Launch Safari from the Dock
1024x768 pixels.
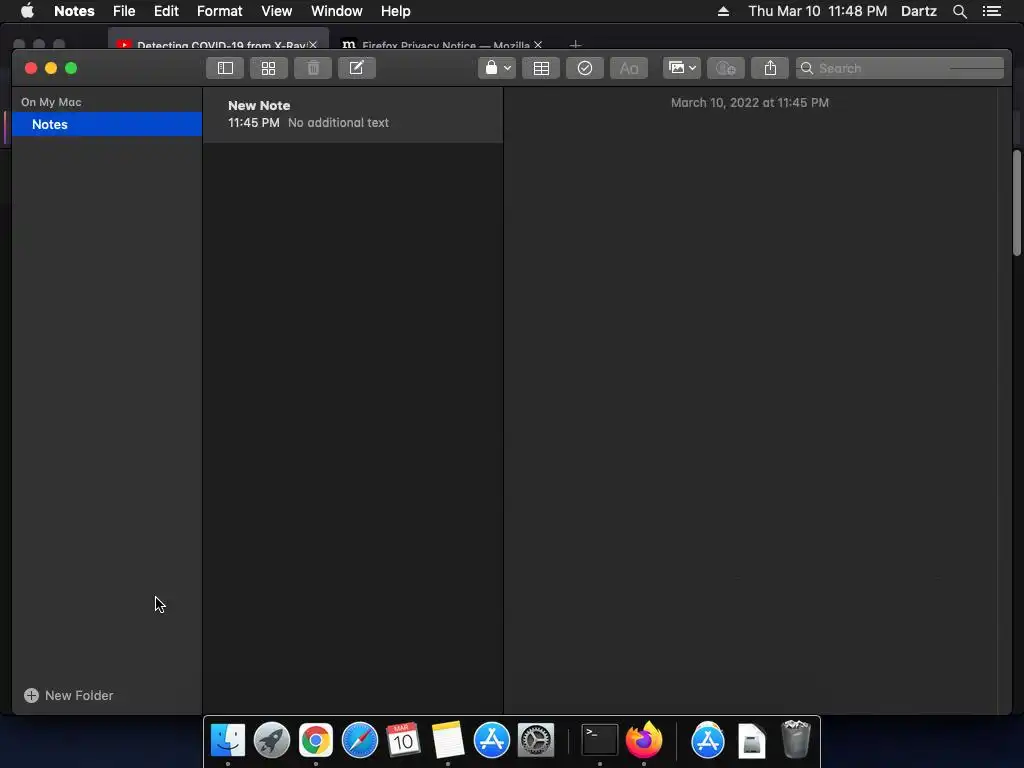click(x=360, y=740)
